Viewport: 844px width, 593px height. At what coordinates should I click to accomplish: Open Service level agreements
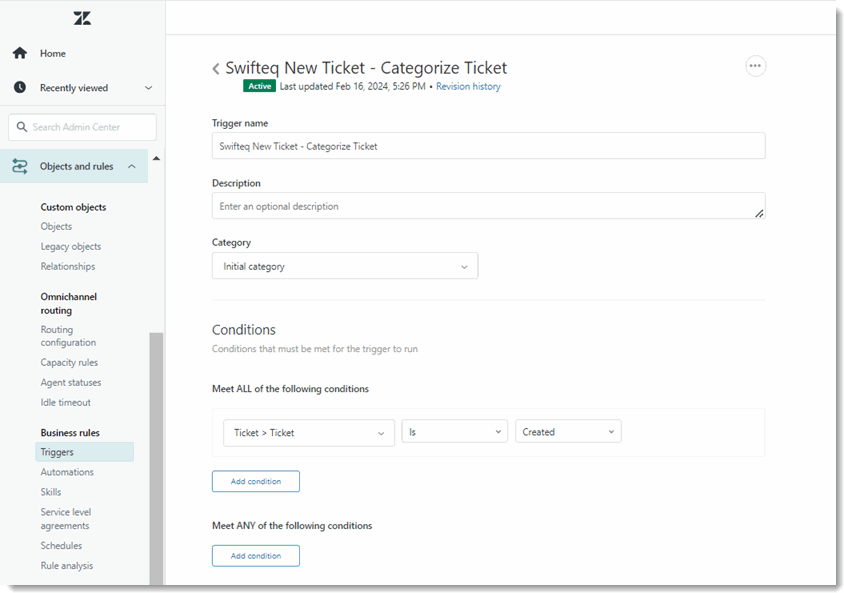tap(66, 519)
